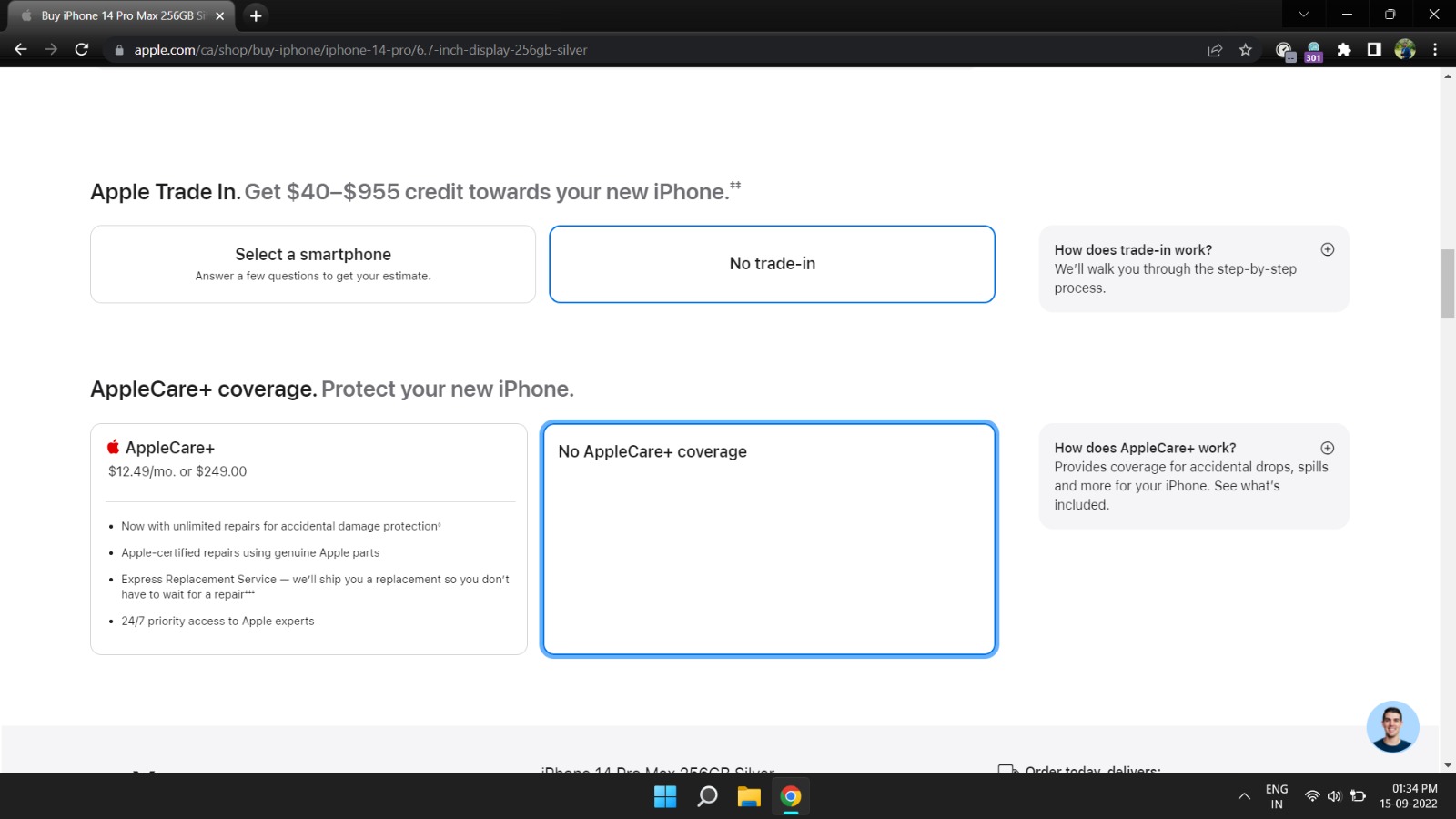
Task: Expand How does AppleCare+ work plus icon
Action: click(x=1328, y=448)
